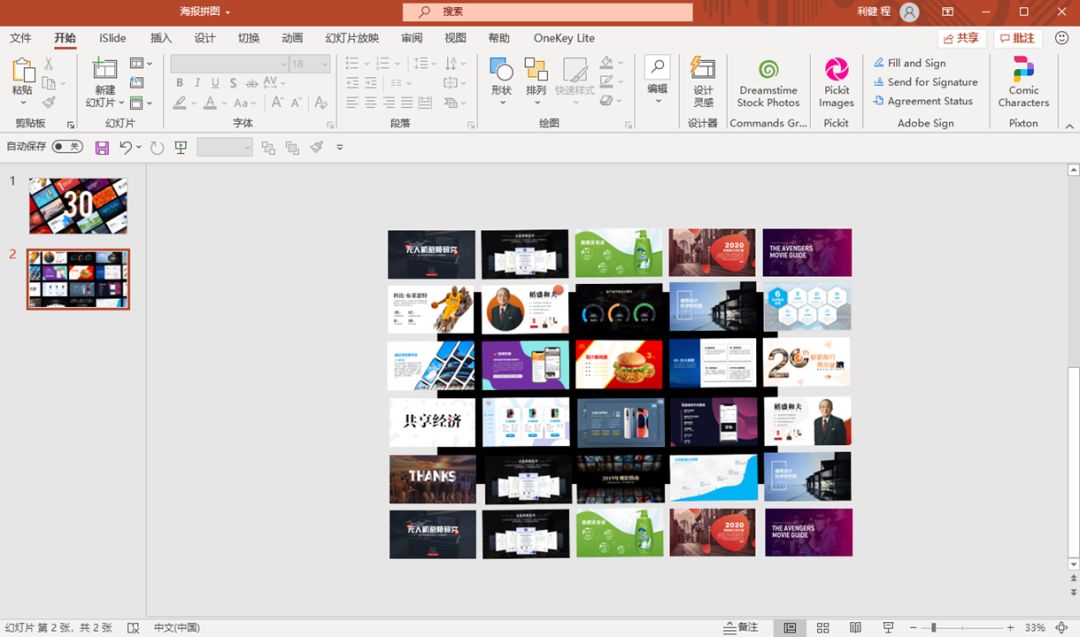
Task: Click the Ribbon Display Options icon
Action: [x=948, y=12]
